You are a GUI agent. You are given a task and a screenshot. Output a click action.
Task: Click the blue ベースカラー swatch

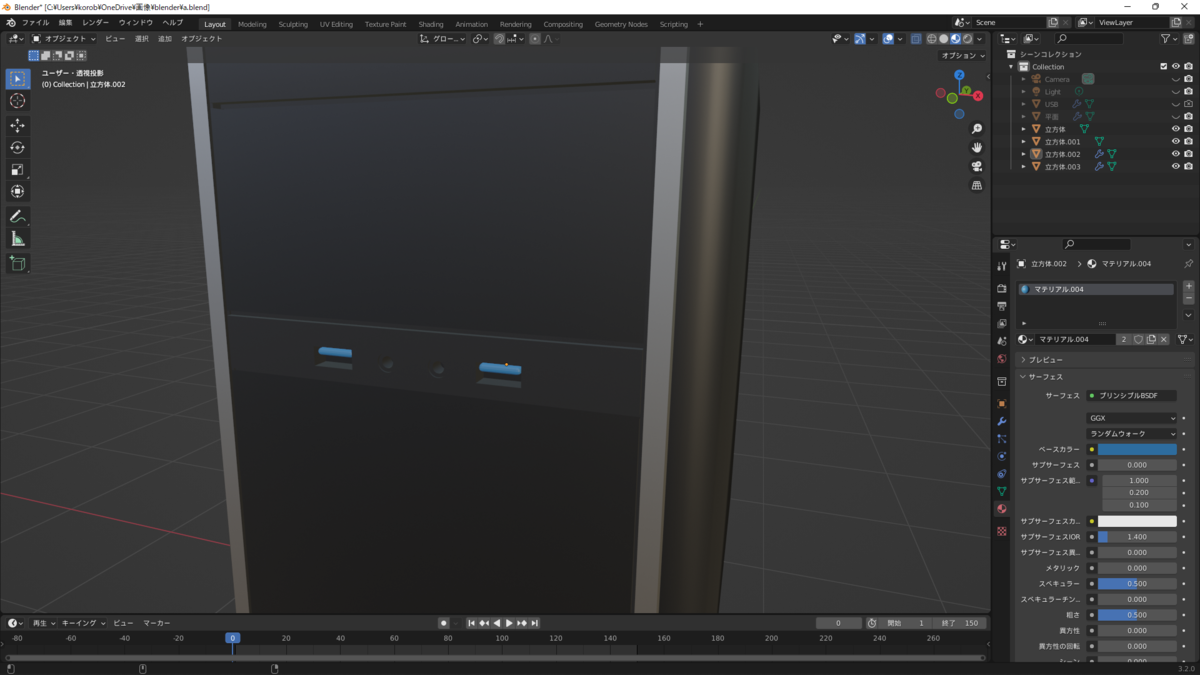[1137, 449]
